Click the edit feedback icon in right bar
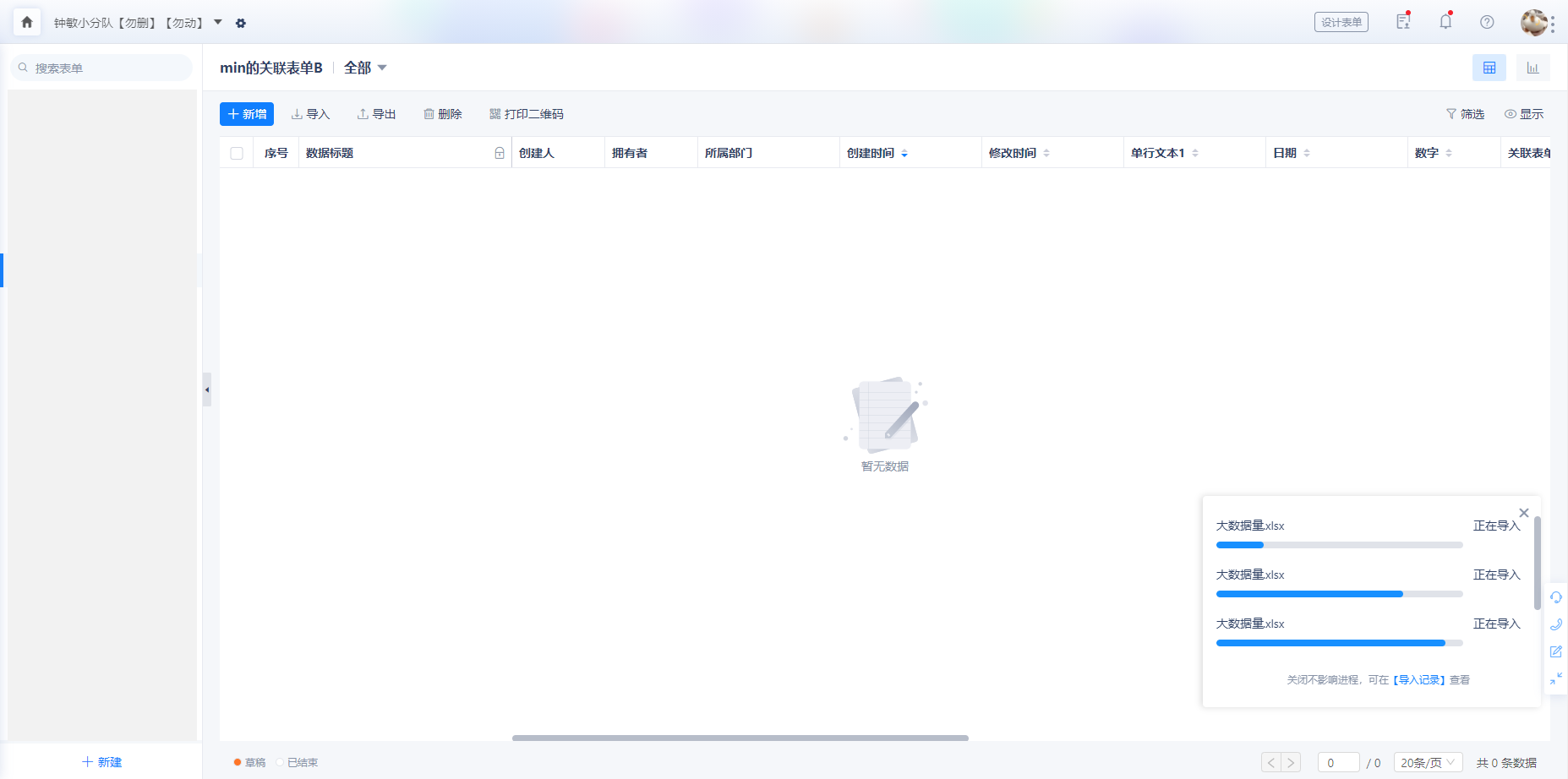Viewport: 1568px width, 779px height. [1556, 651]
